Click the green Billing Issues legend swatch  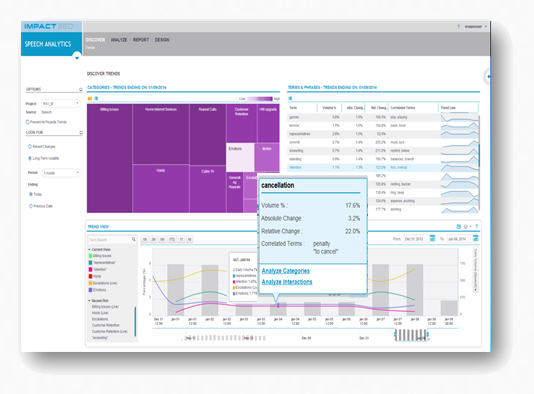coord(90,256)
